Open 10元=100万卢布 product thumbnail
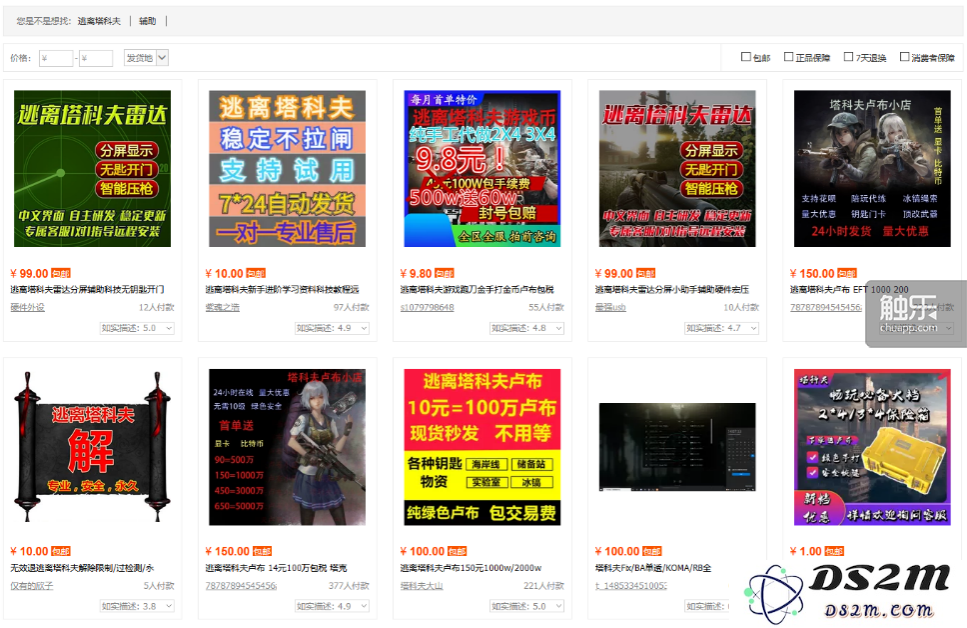Viewport: 967px width, 628px height. pos(482,447)
